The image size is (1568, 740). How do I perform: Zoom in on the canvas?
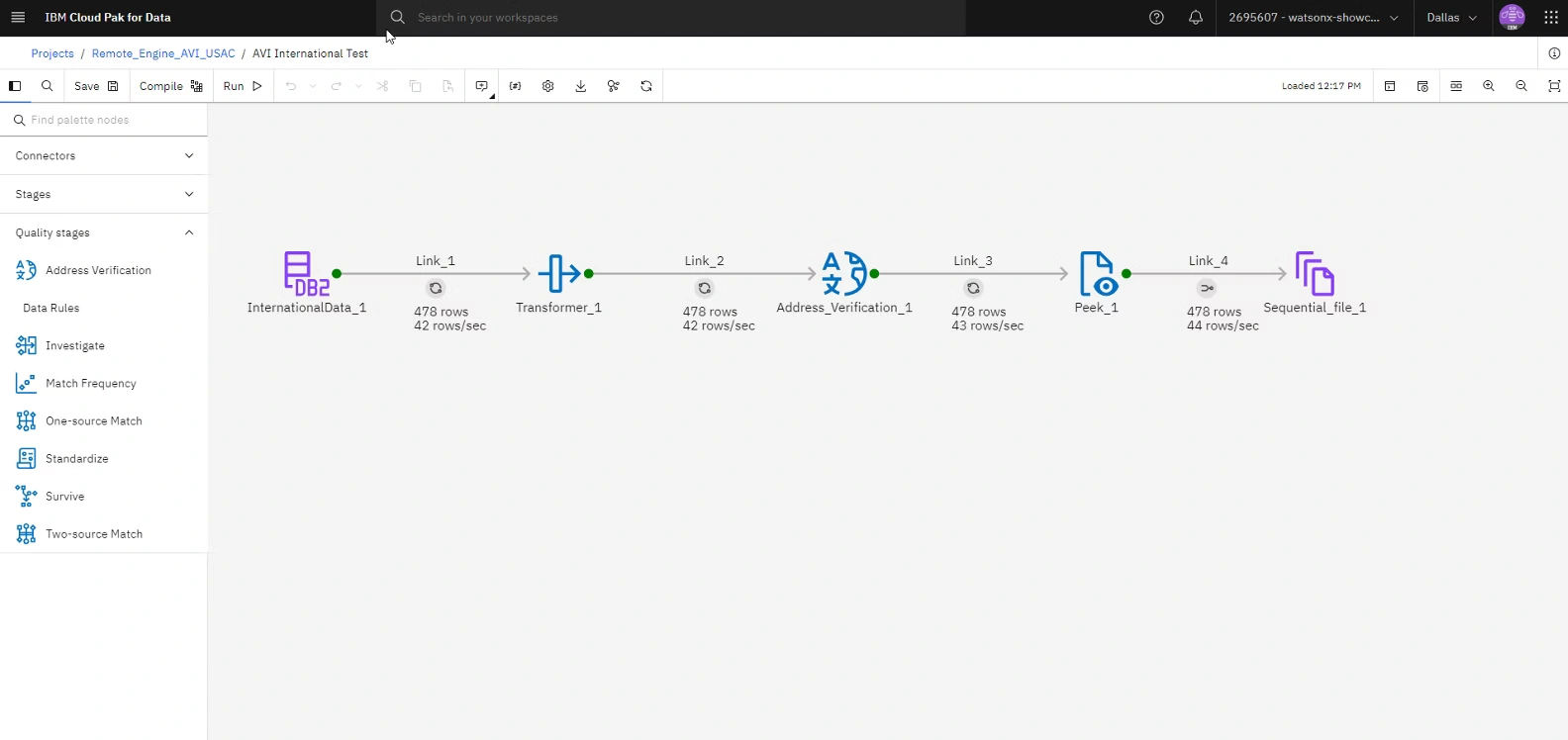[1489, 86]
